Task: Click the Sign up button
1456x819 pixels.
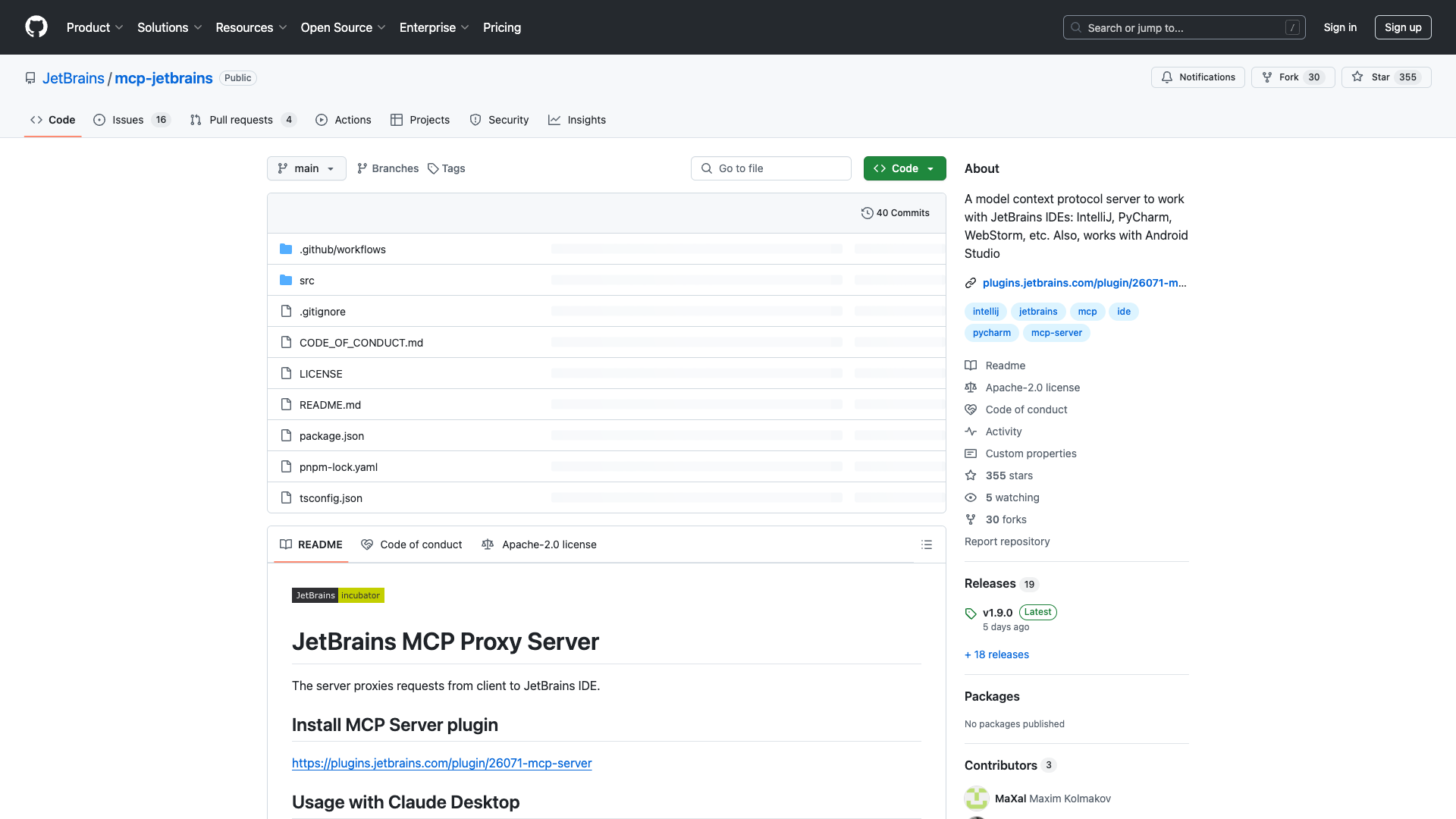Action: pyautogui.click(x=1402, y=27)
